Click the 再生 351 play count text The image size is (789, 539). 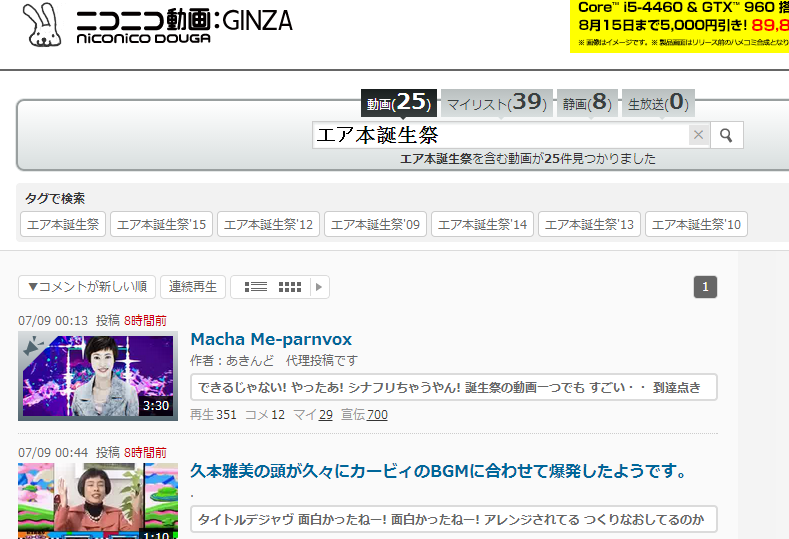point(213,415)
